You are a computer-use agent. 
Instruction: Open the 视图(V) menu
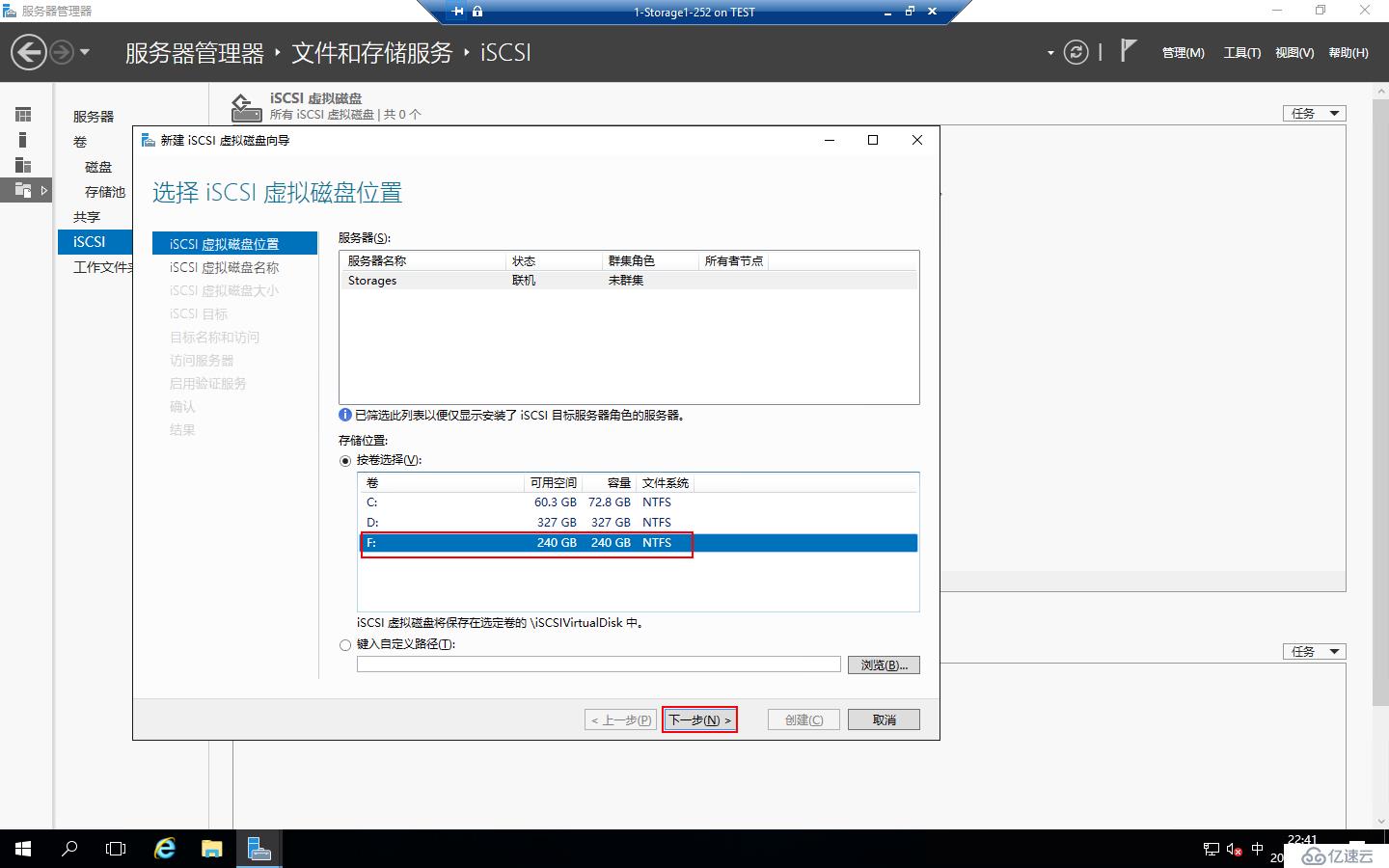(1294, 53)
